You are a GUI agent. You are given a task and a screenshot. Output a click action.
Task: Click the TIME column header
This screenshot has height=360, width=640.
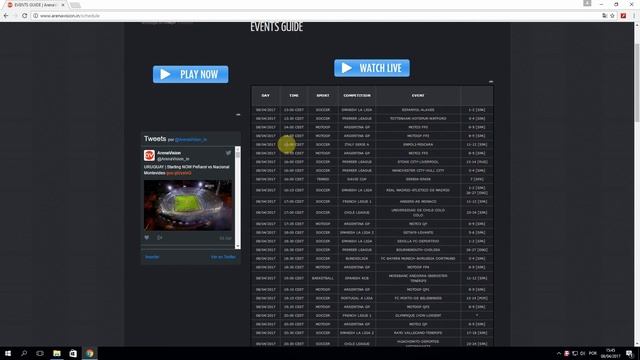tap(294, 96)
